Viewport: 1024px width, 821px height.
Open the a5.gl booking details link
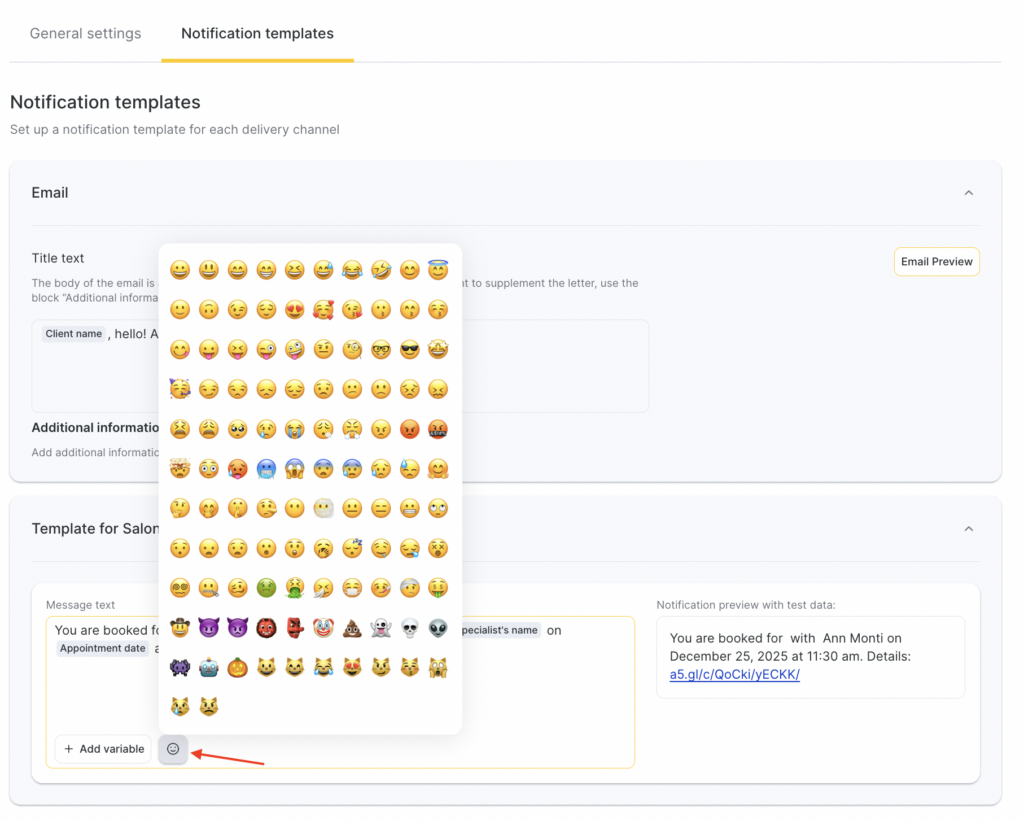(x=734, y=674)
